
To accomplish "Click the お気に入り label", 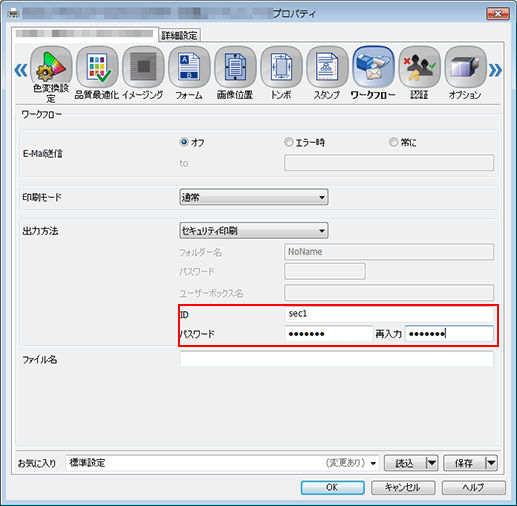I will tap(37, 463).
